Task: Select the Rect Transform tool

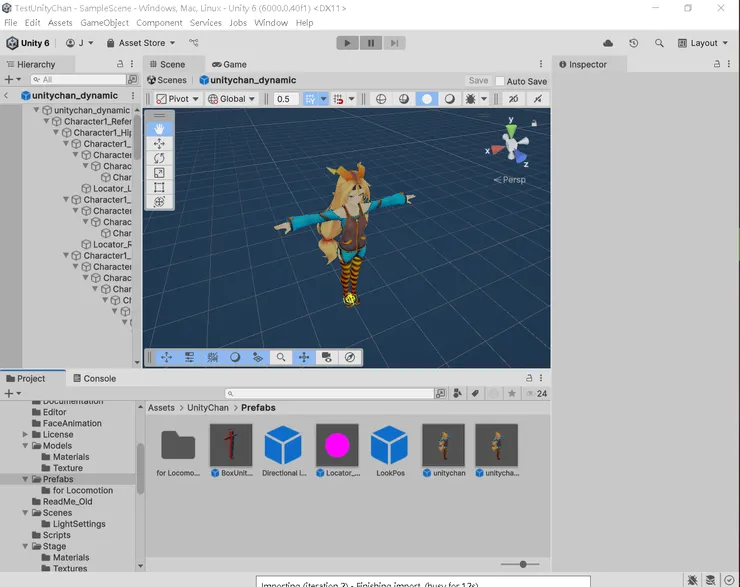Action: (159, 187)
